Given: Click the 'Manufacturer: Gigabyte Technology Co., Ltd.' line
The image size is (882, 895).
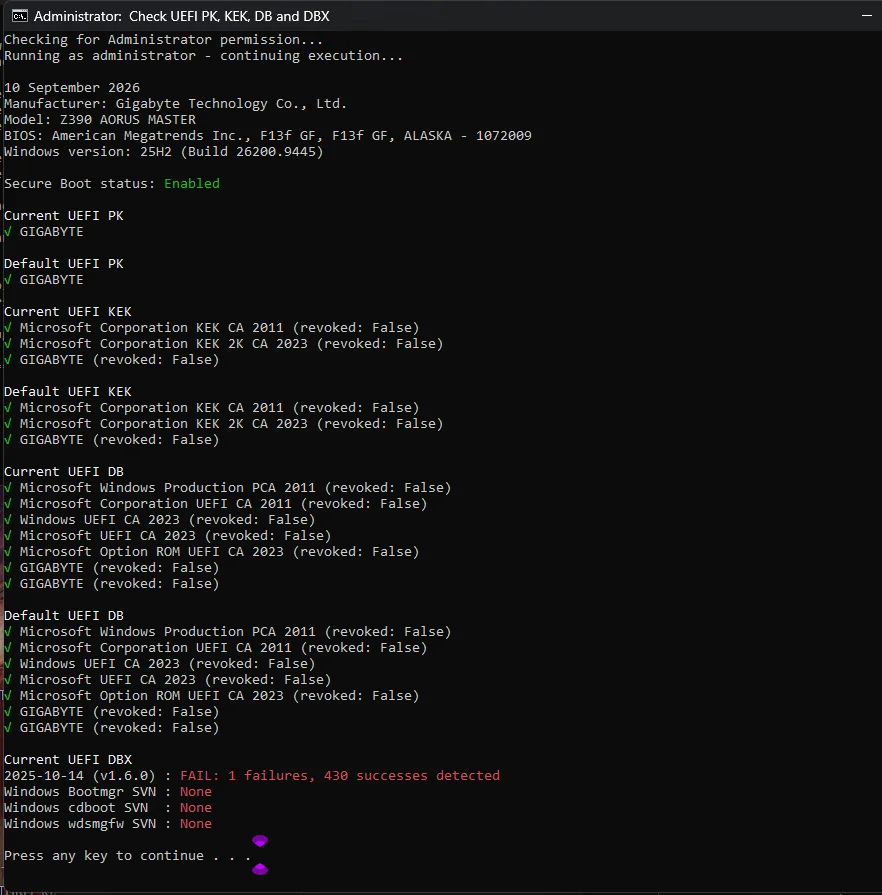Looking at the screenshot, I should pos(175,104).
